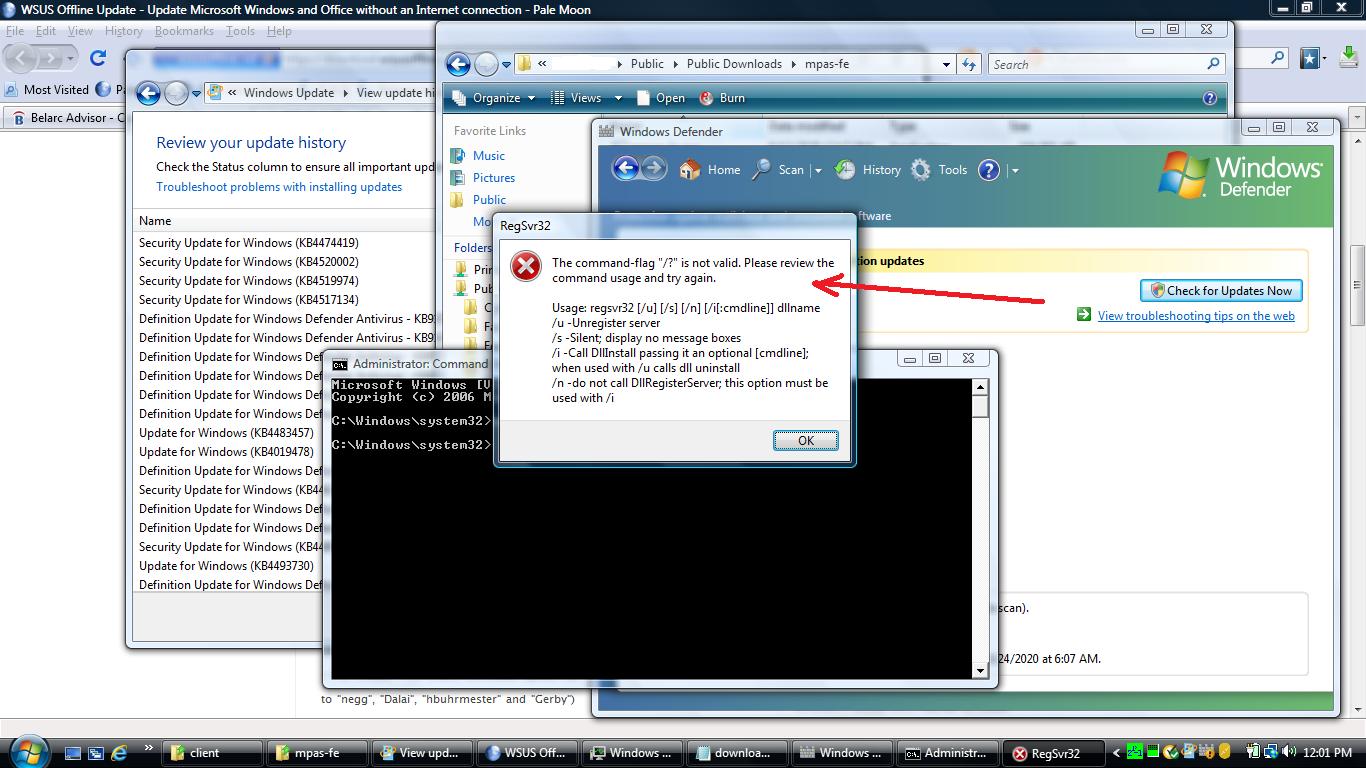The width and height of the screenshot is (1366, 768).
Task: Select Pictures in Favorite Links
Action: point(493,178)
